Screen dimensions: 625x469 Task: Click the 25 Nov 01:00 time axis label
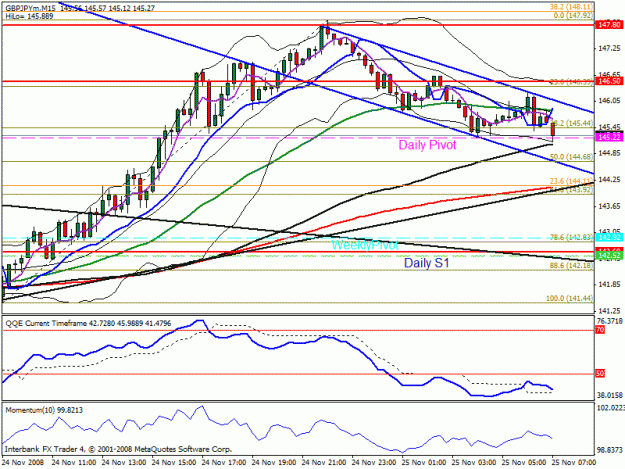[x=424, y=463]
